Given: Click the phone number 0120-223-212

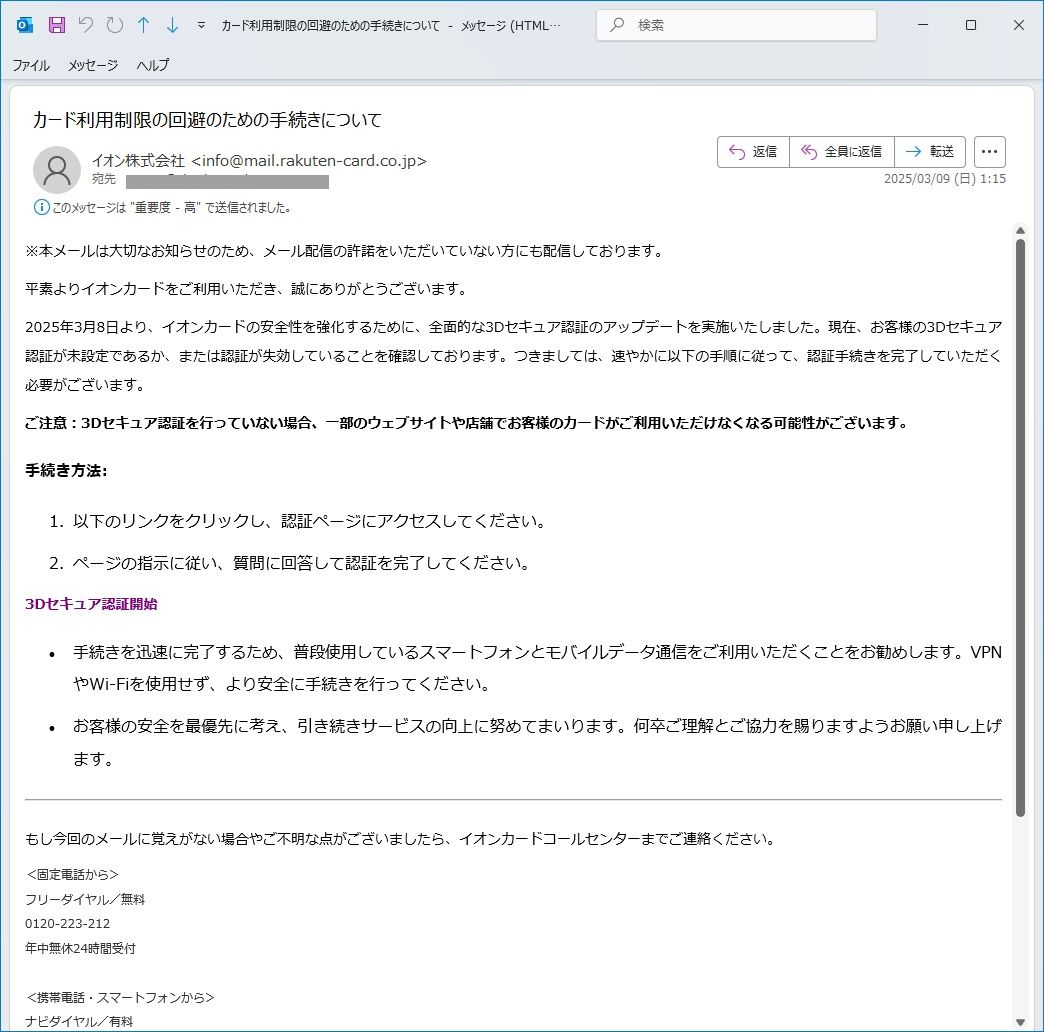Looking at the screenshot, I should (x=67, y=923).
